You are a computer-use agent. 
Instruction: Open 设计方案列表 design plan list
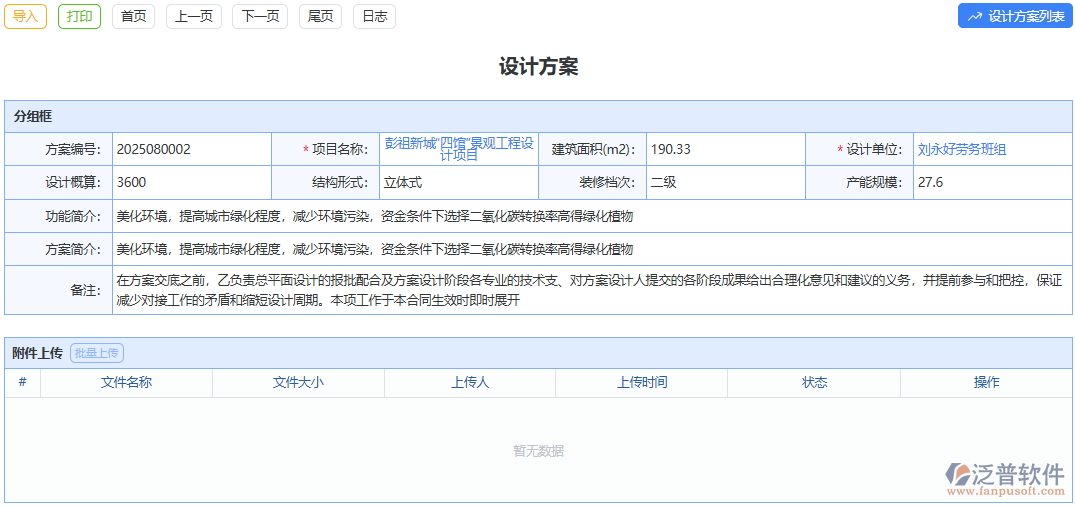[x=1015, y=16]
